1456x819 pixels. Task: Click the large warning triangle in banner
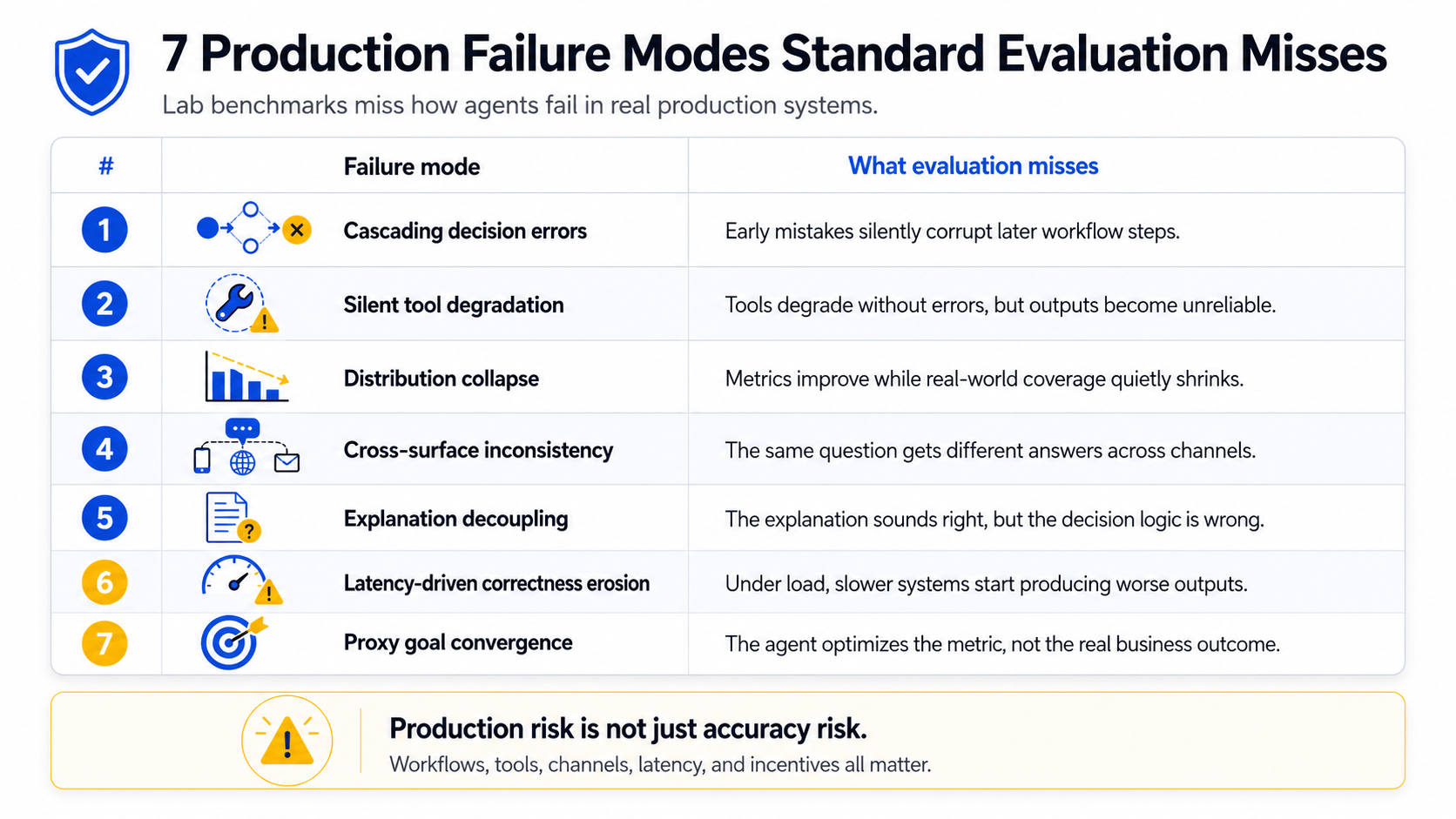pyautogui.click(x=286, y=741)
